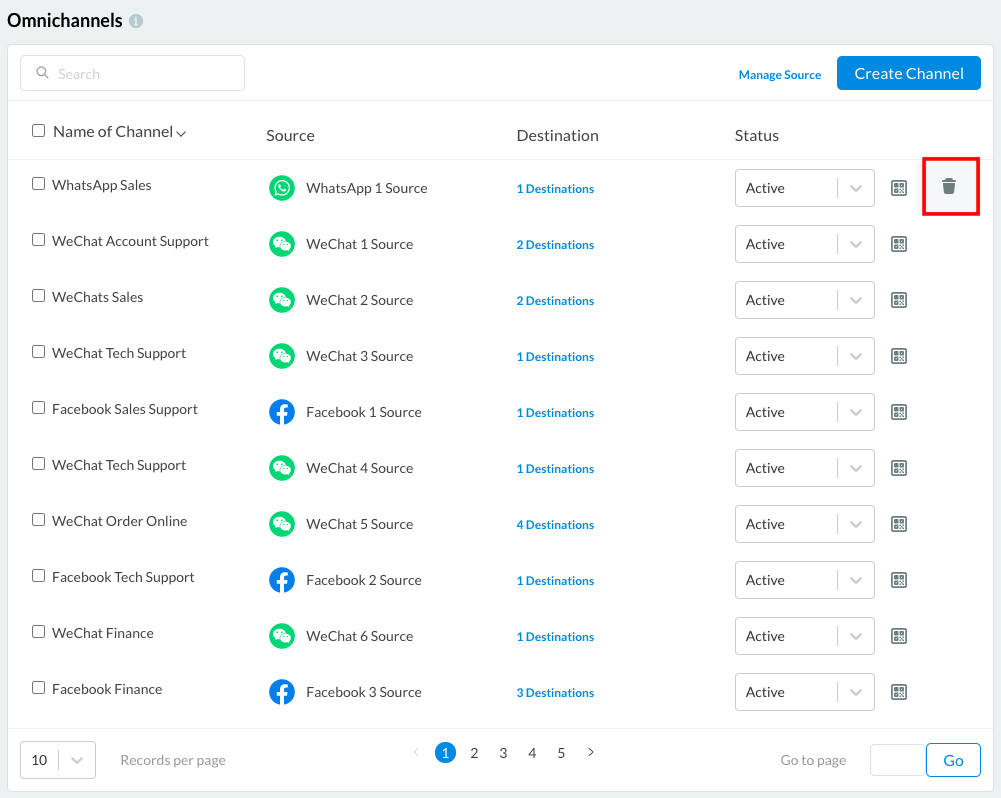This screenshot has width=1001, height=798.
Task: Tick the WeChats Sales checkbox
Action: pyautogui.click(x=38, y=296)
